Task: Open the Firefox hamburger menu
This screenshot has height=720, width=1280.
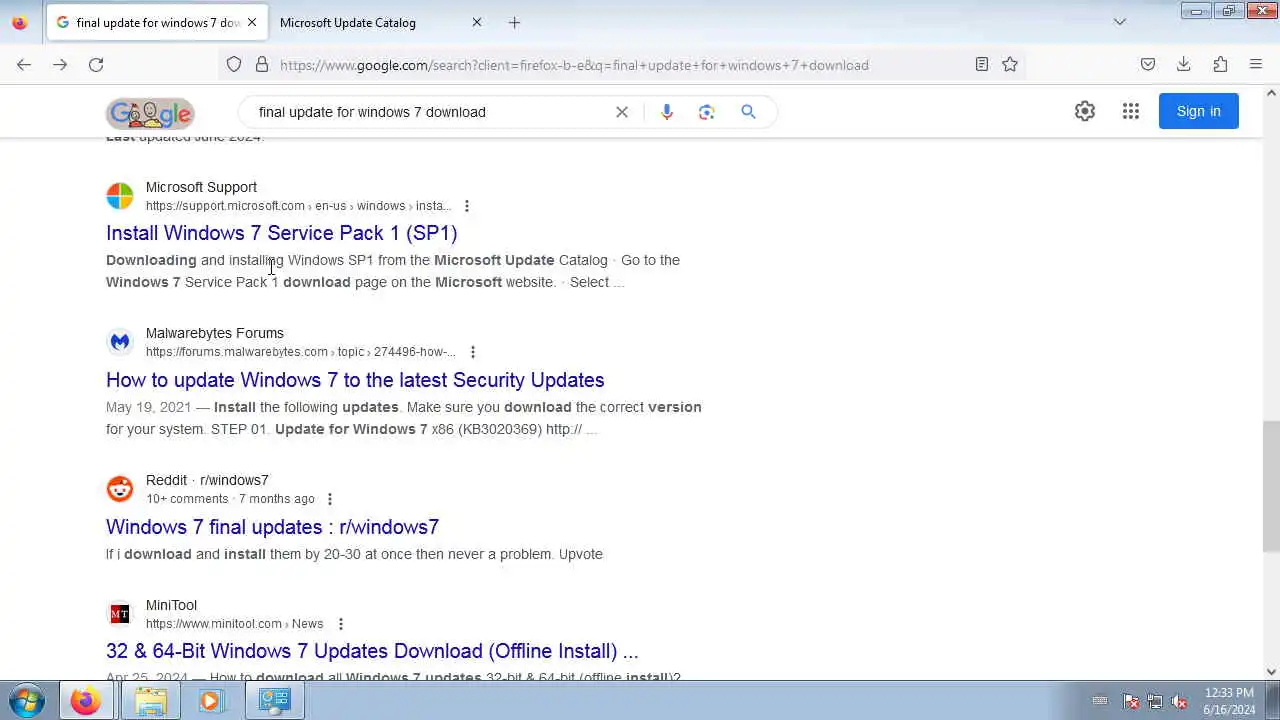Action: click(x=1256, y=65)
